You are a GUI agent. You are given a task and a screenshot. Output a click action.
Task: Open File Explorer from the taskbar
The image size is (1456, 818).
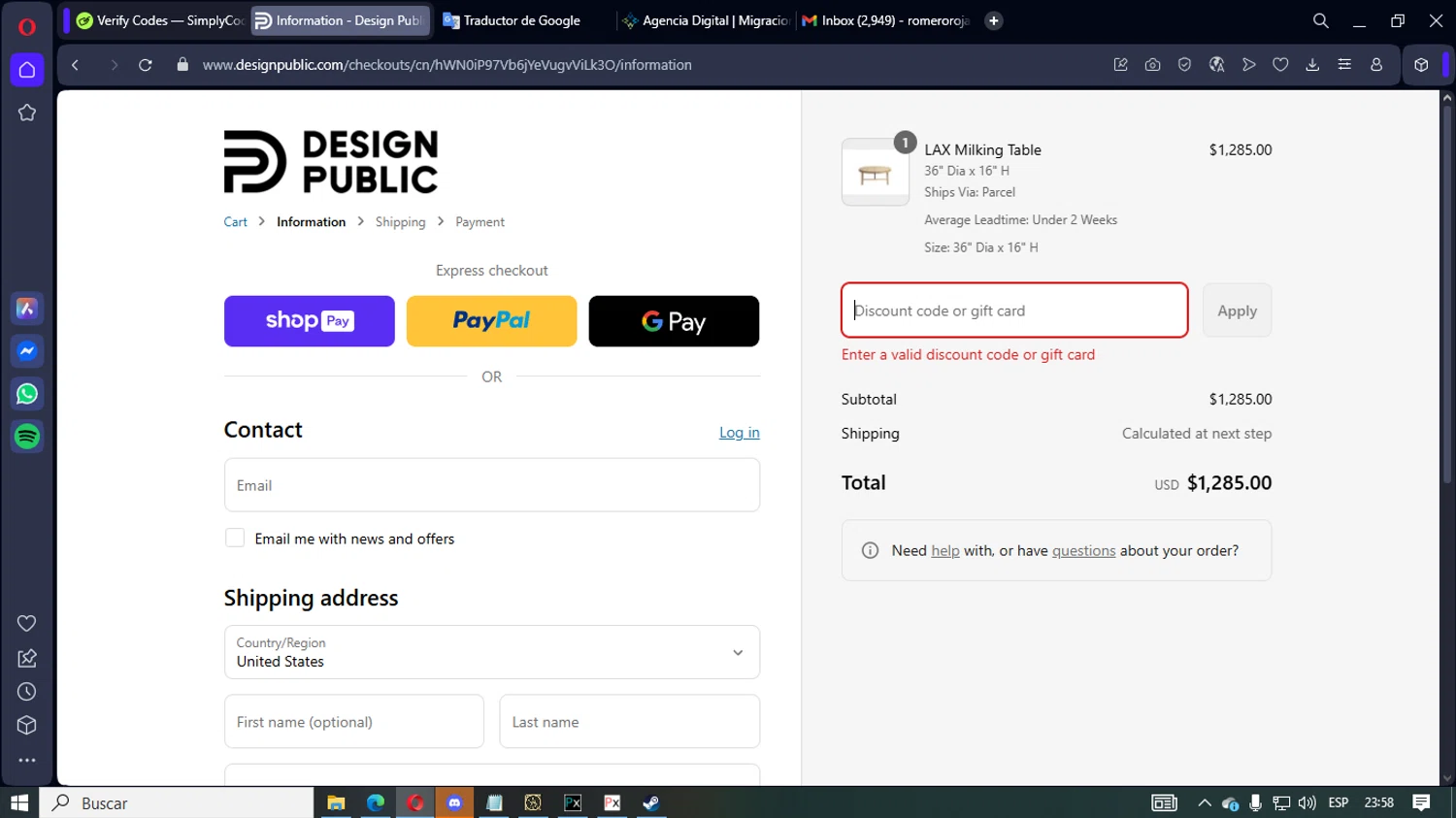click(x=336, y=802)
